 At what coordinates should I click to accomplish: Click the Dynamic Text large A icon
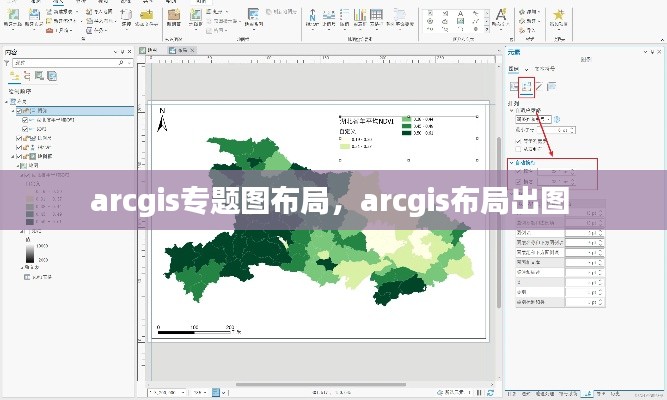click(x=501, y=16)
